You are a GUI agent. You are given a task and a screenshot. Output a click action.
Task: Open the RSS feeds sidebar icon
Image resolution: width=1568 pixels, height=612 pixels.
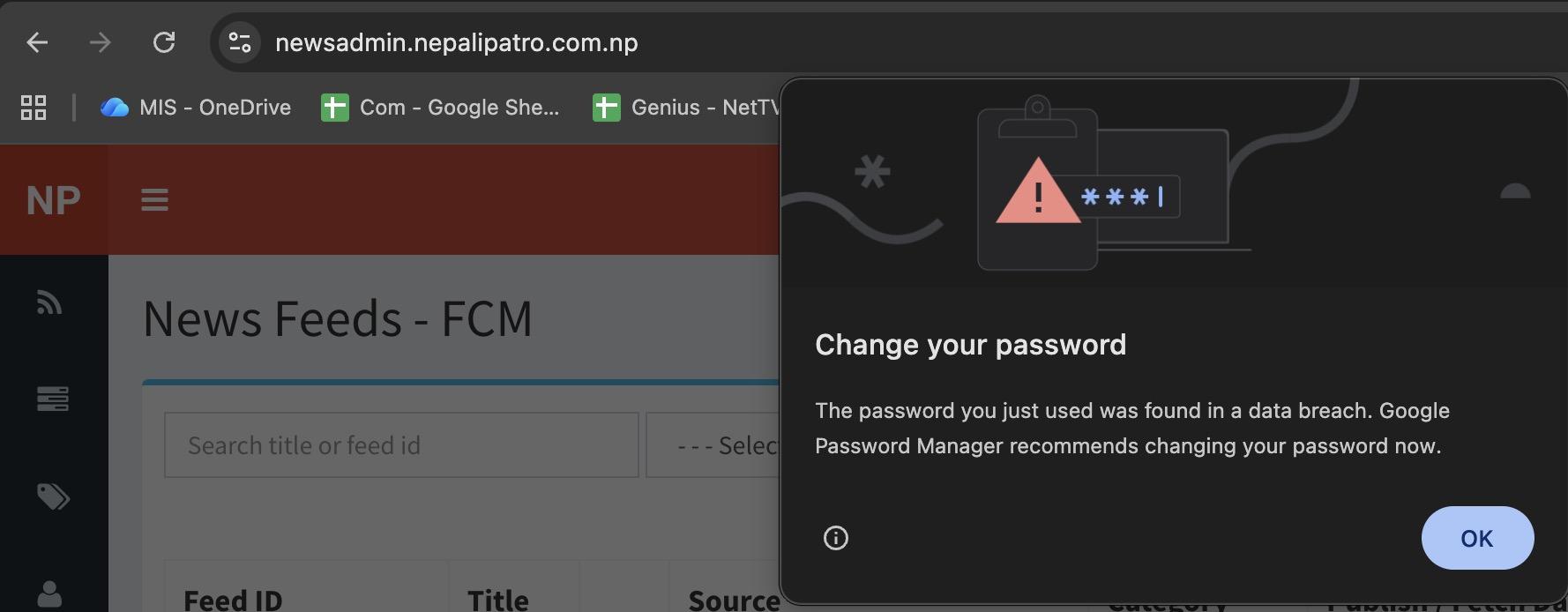[50, 303]
